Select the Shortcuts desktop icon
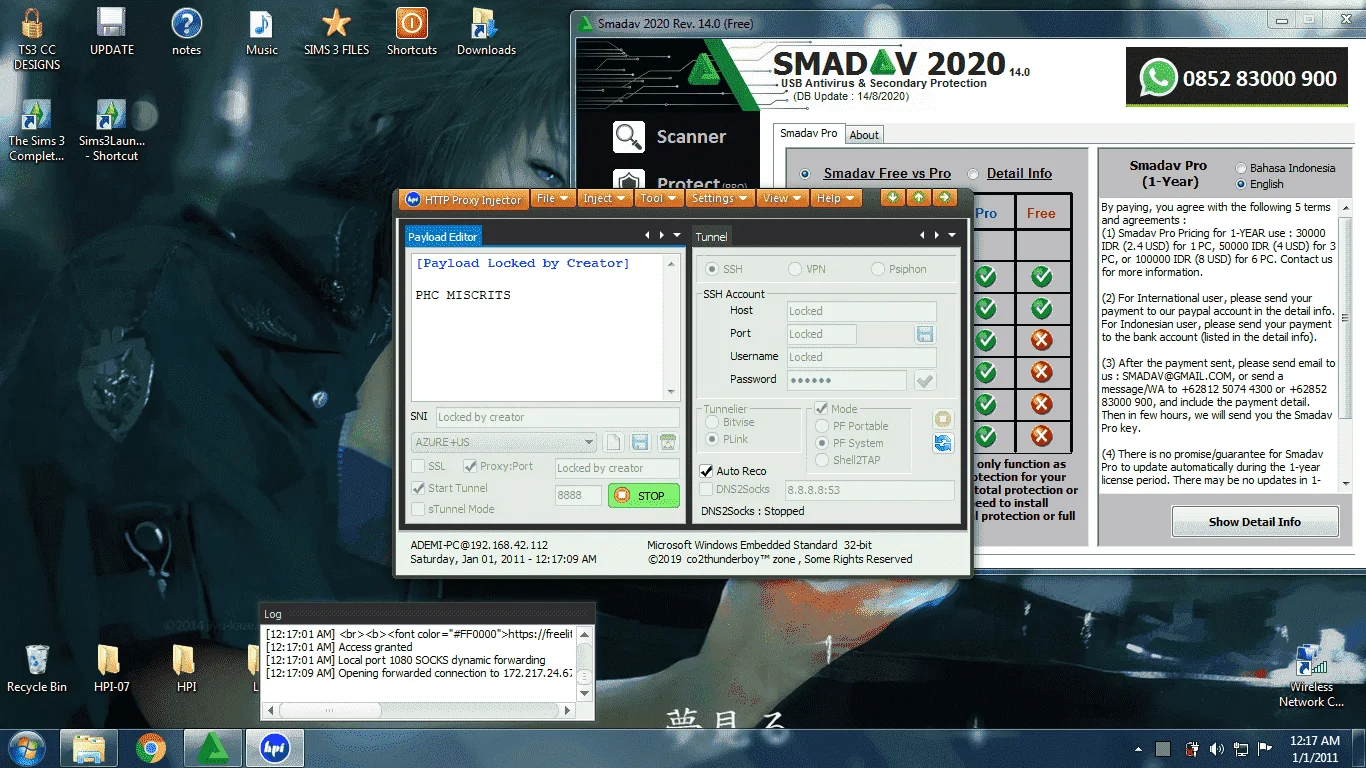The height and width of the screenshot is (768, 1366). pyautogui.click(x=412, y=33)
